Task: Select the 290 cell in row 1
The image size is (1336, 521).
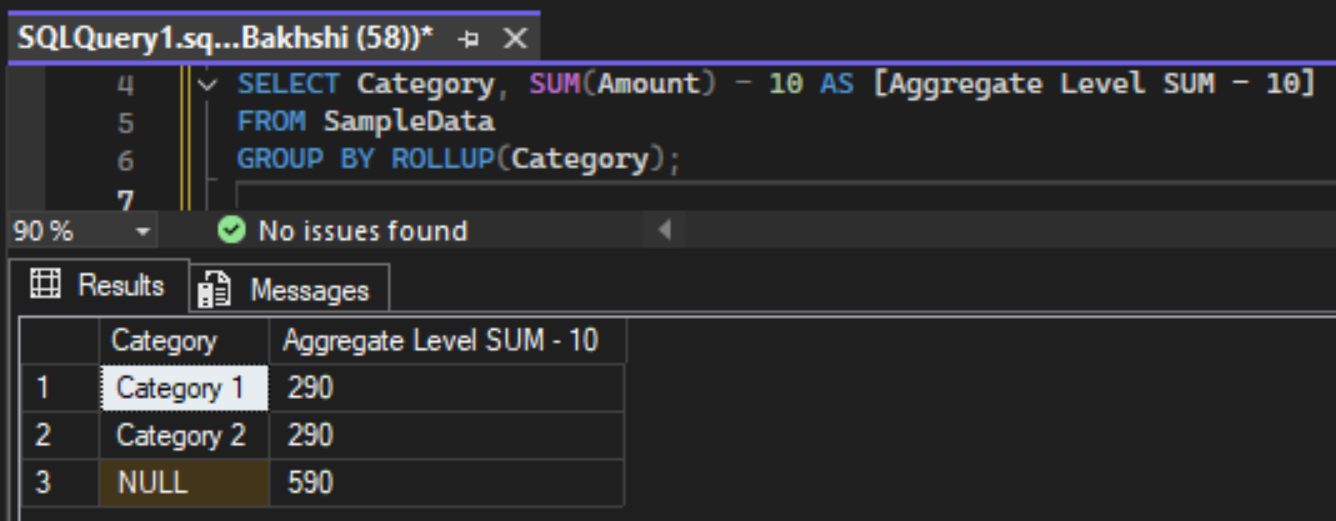Action: pos(447,388)
